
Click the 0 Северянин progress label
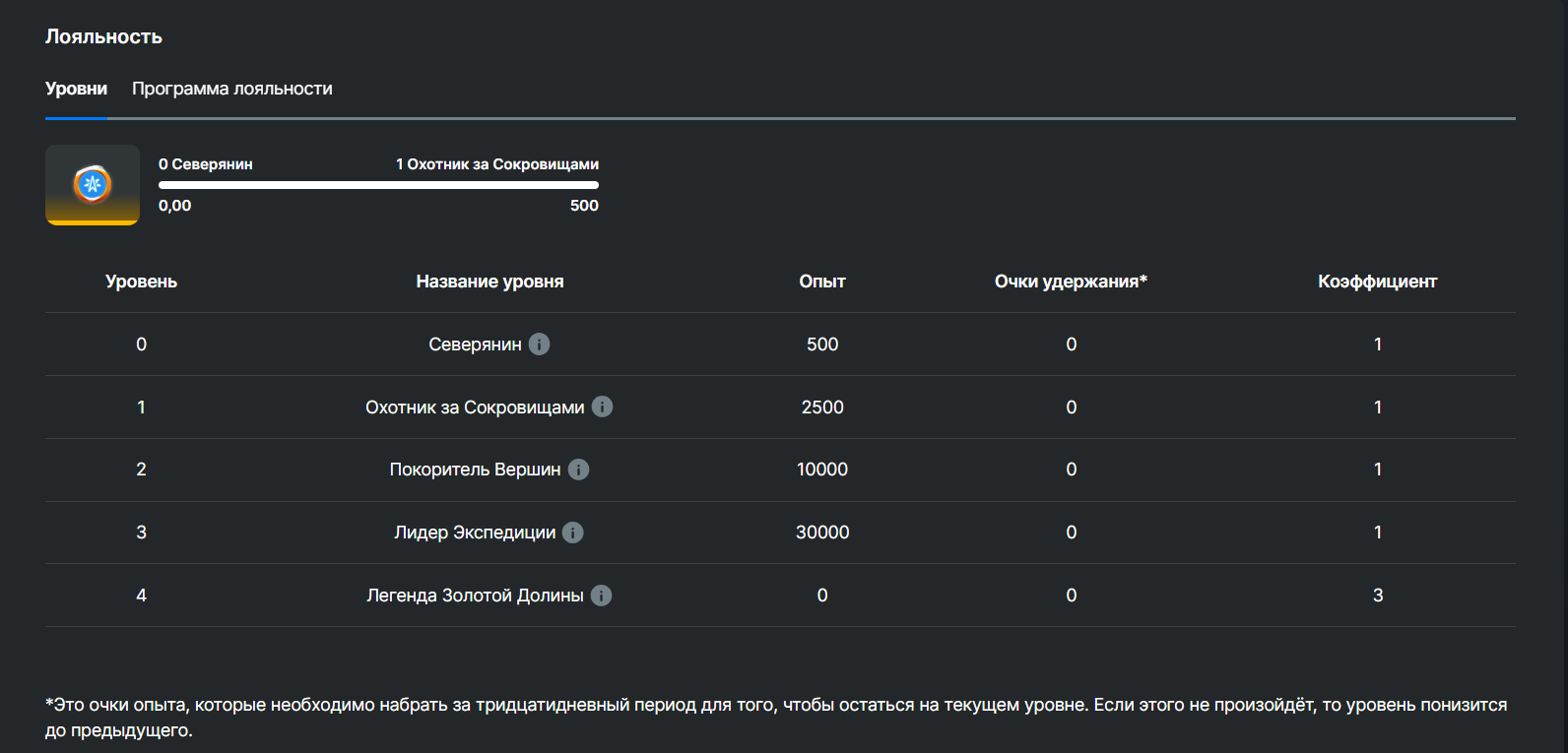pyautogui.click(x=205, y=164)
